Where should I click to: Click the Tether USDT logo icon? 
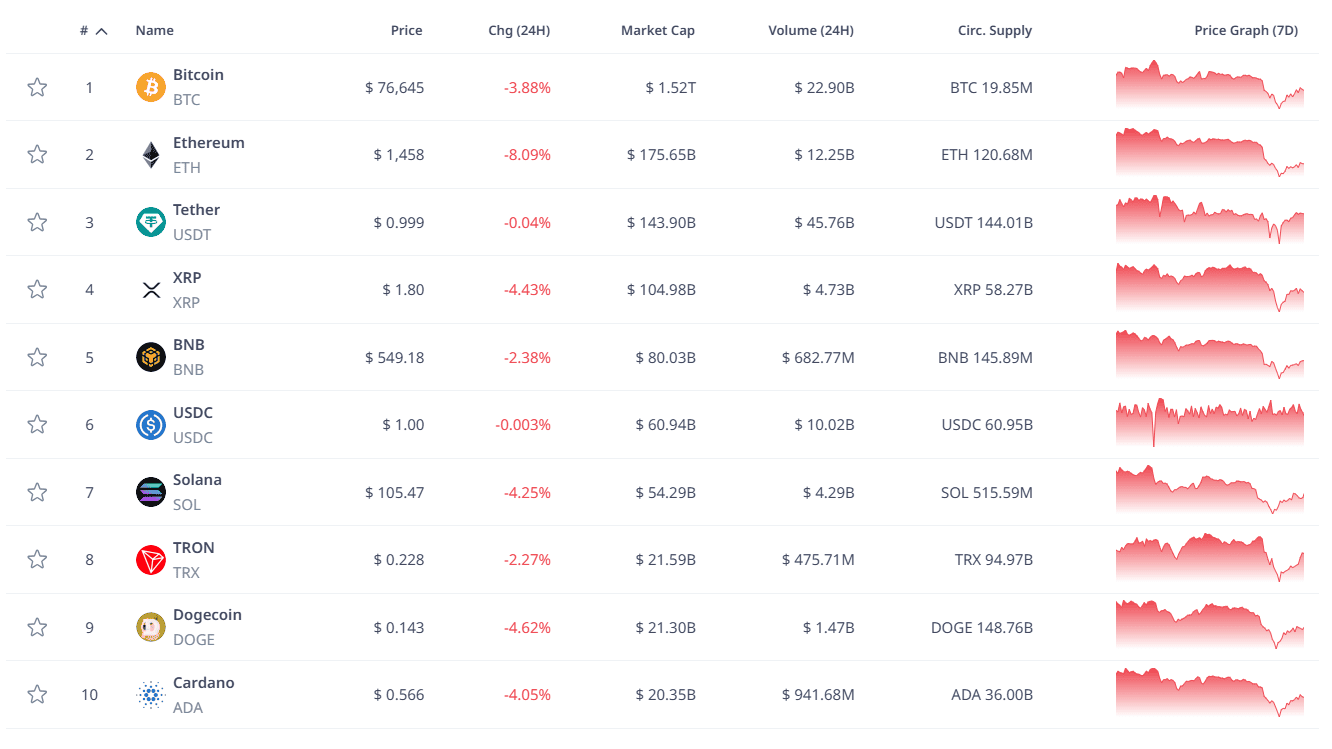(x=150, y=222)
